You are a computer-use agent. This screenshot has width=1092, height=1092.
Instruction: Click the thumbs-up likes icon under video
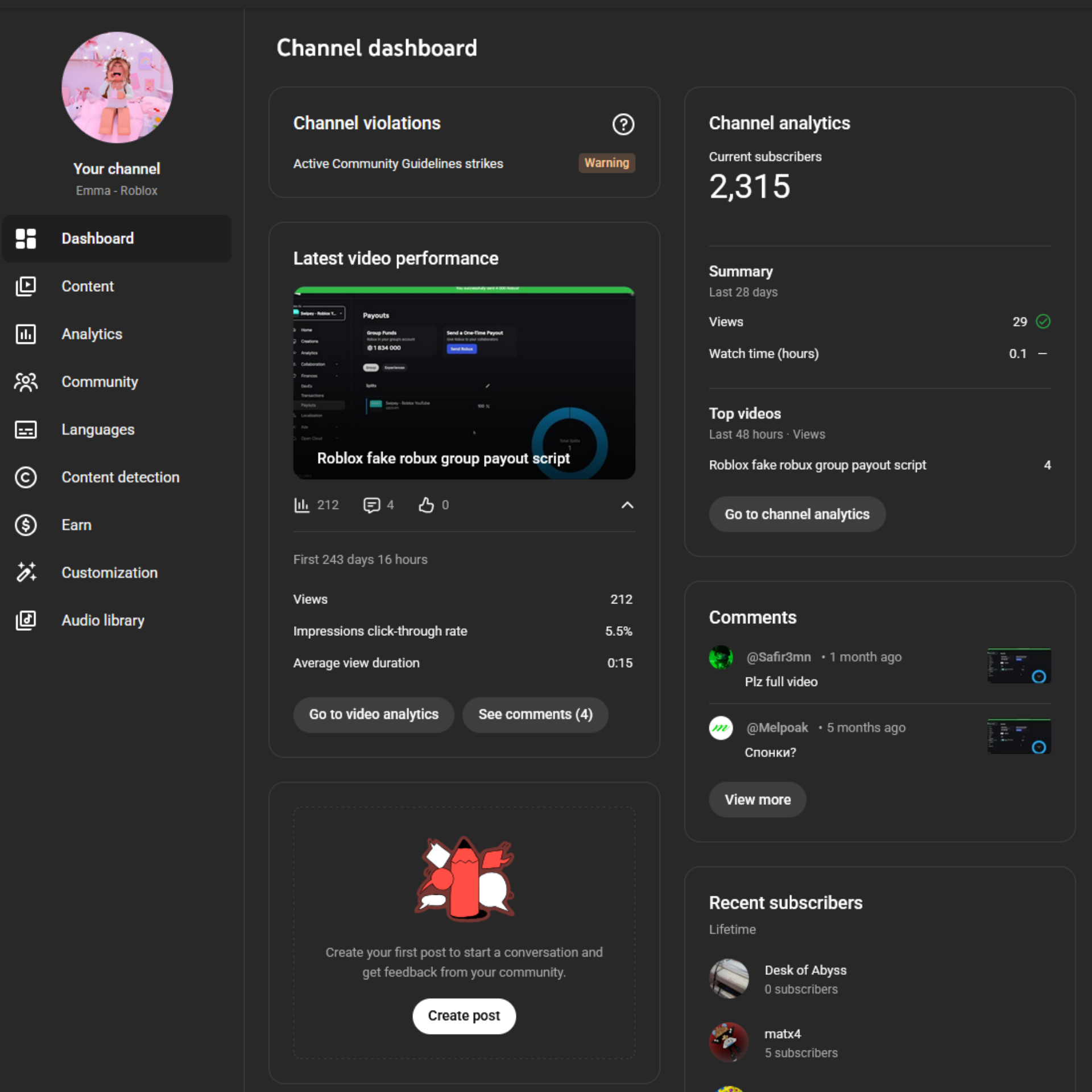pyautogui.click(x=426, y=505)
